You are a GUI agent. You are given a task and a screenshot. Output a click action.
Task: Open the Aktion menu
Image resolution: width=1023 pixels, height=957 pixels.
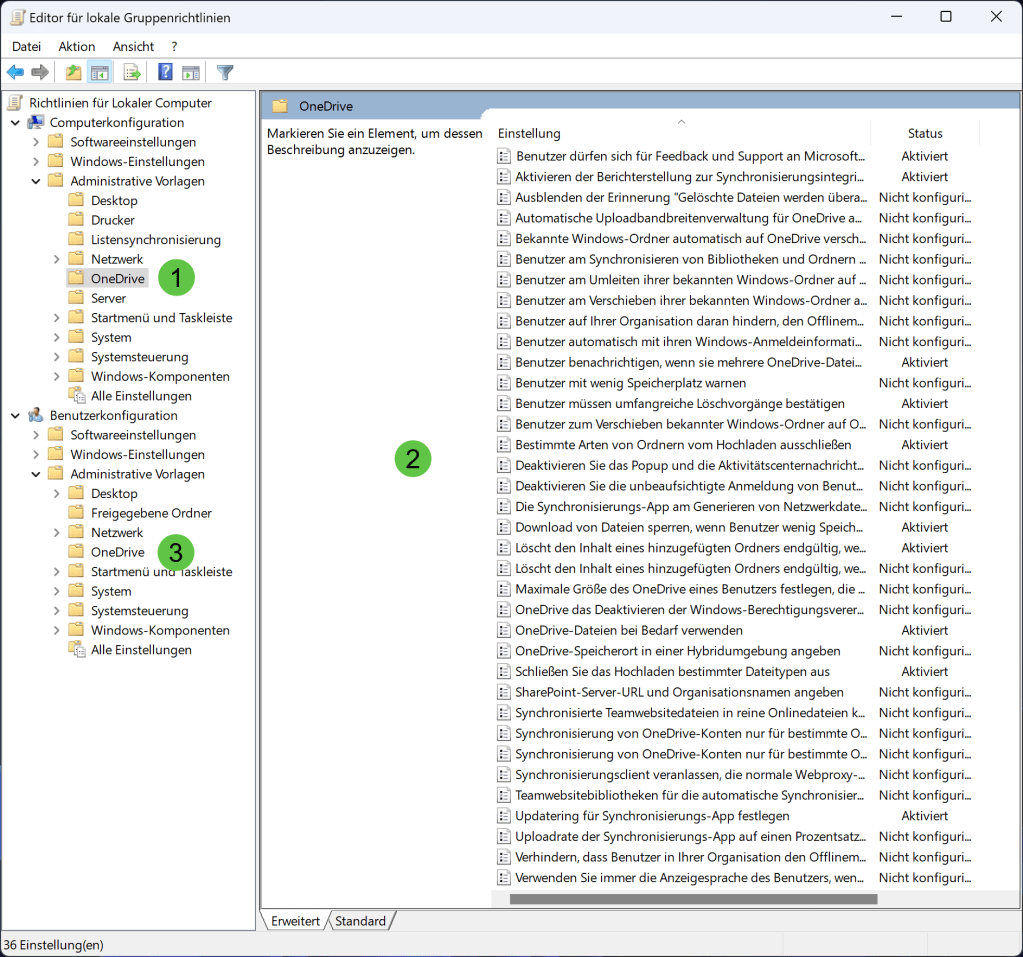click(x=76, y=46)
